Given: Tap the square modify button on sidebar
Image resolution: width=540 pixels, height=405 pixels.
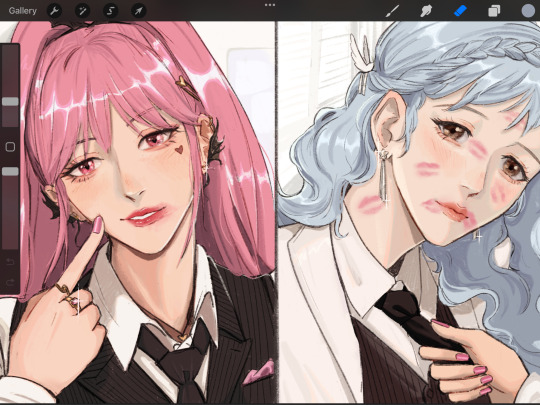Looking at the screenshot, I should click(10, 147).
